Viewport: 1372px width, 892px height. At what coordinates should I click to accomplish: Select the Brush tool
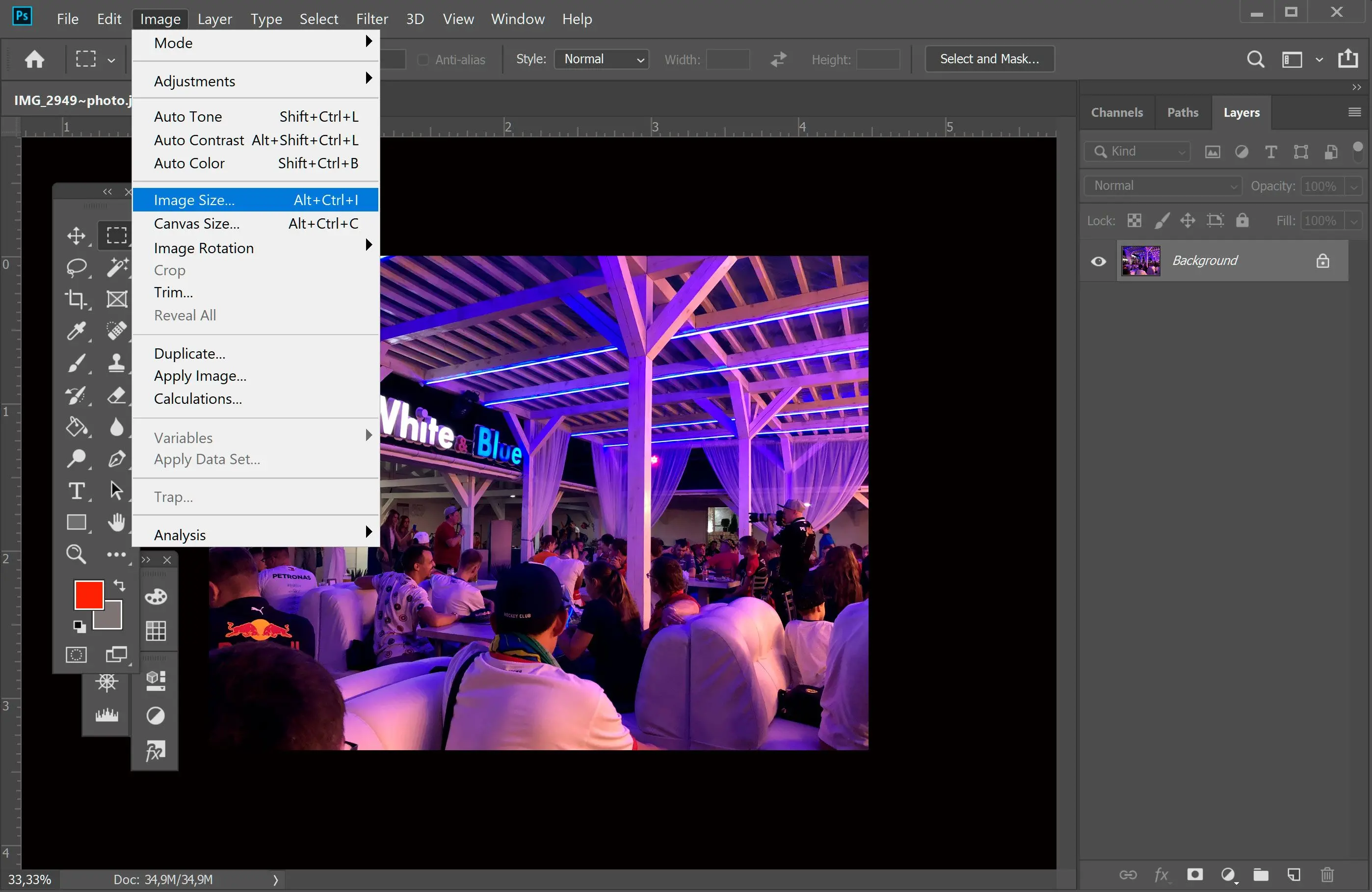pyautogui.click(x=77, y=362)
